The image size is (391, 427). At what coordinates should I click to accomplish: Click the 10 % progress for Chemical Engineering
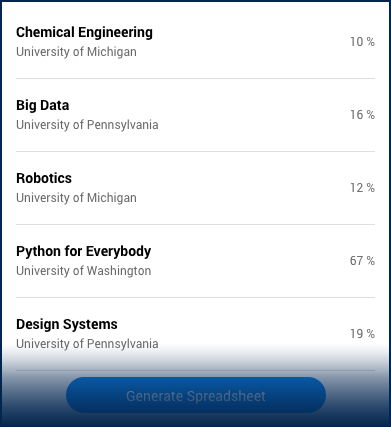(362, 42)
